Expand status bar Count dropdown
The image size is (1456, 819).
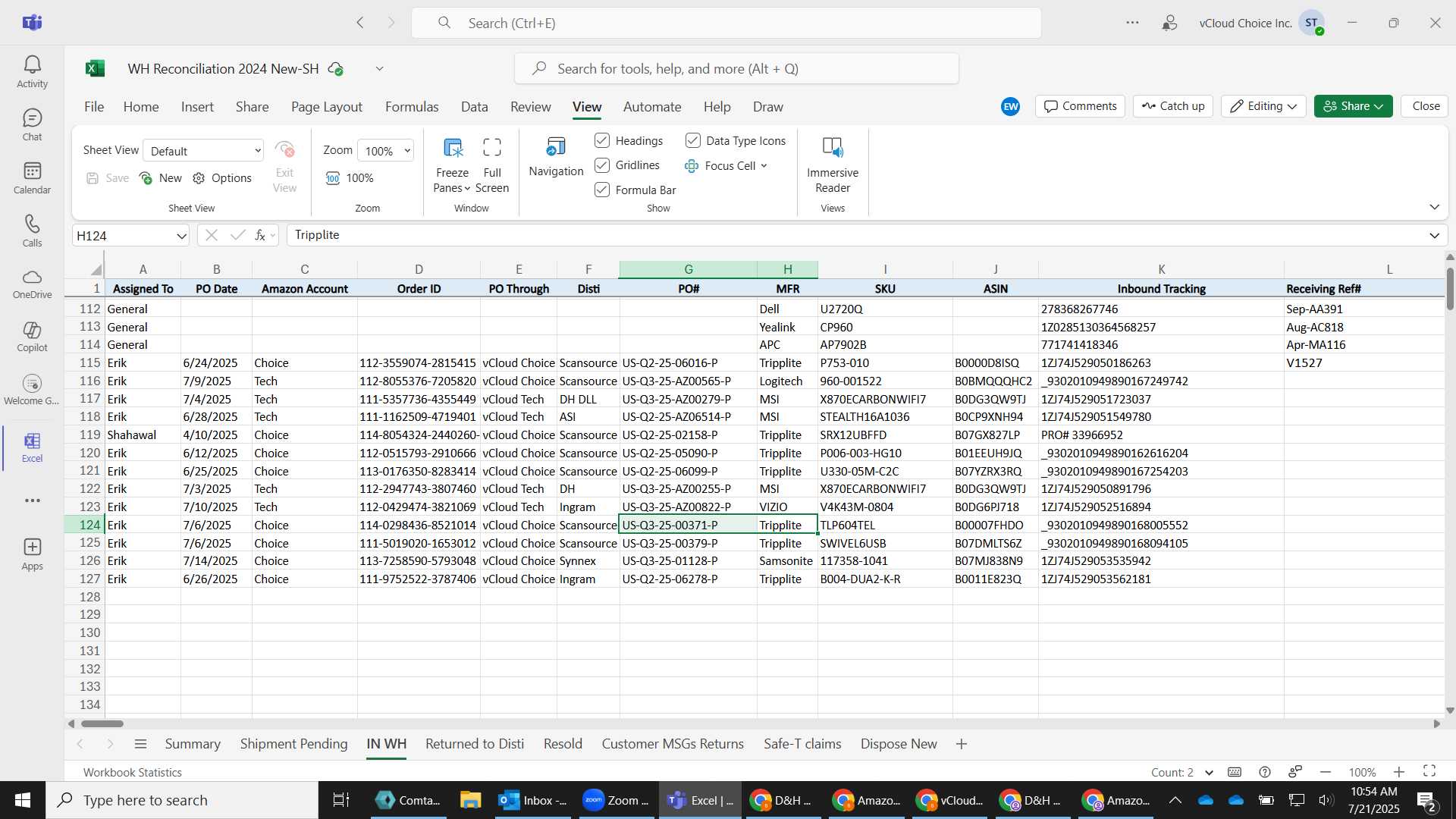pyautogui.click(x=1209, y=772)
